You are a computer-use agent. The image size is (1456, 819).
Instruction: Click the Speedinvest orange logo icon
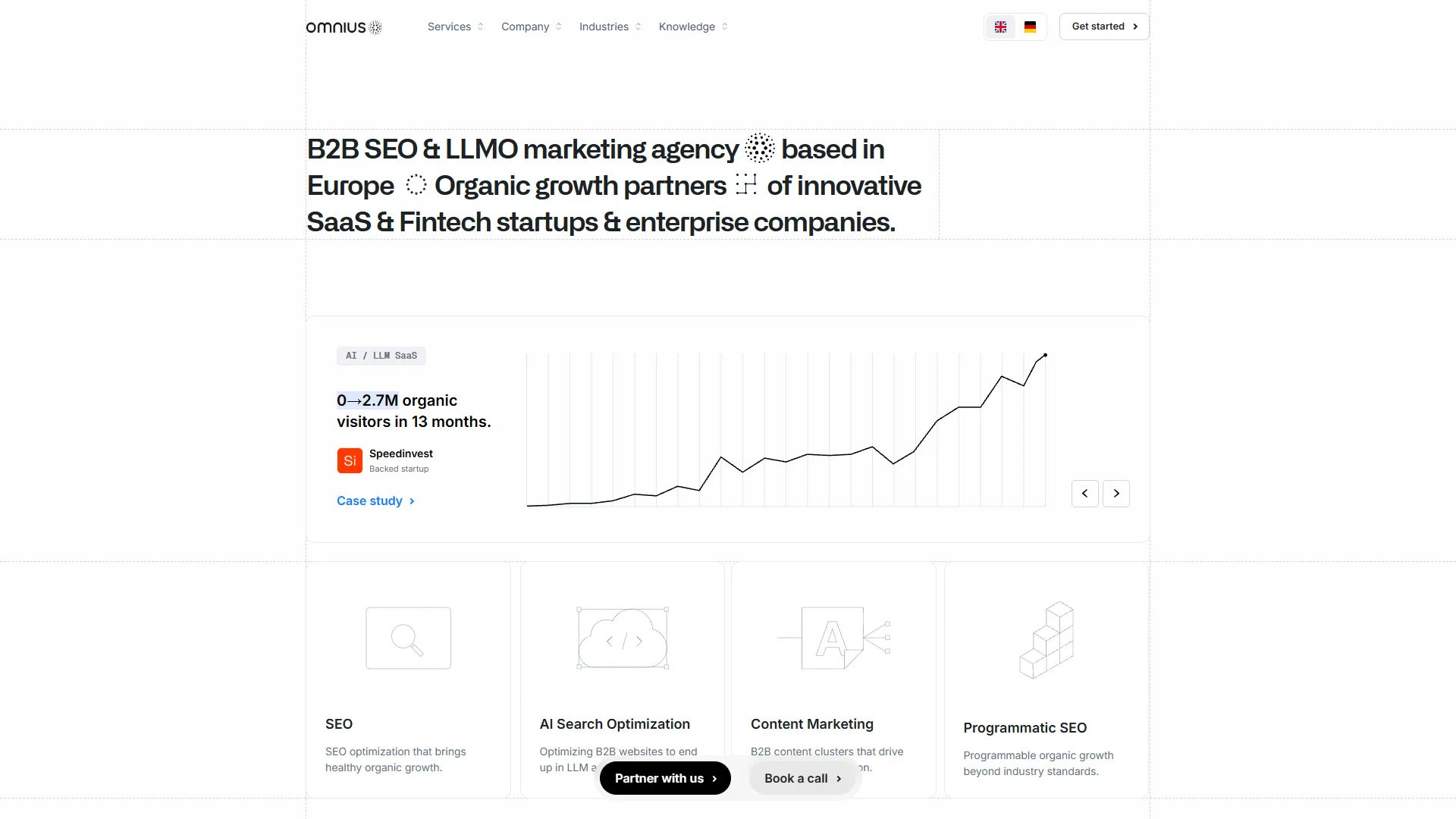[350, 460]
